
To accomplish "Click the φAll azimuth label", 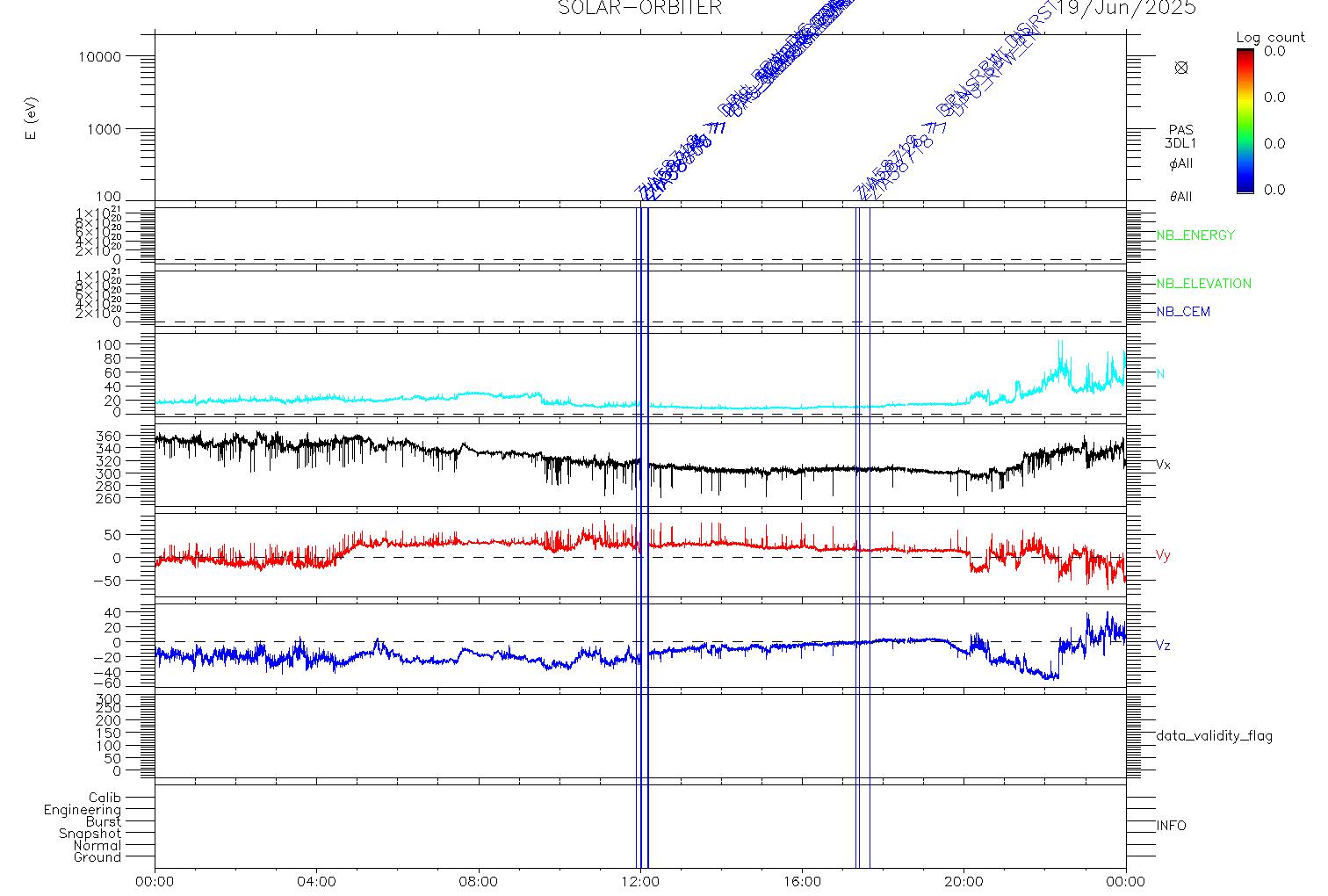I will [x=1181, y=164].
